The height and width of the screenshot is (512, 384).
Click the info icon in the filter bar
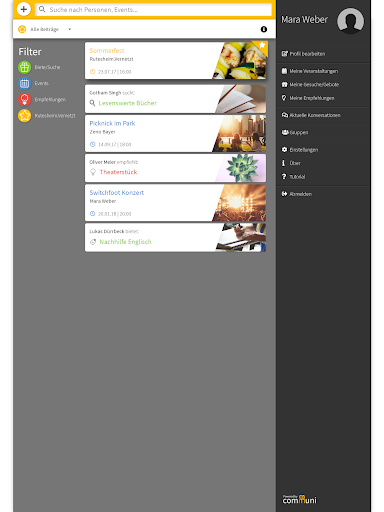coord(264,29)
